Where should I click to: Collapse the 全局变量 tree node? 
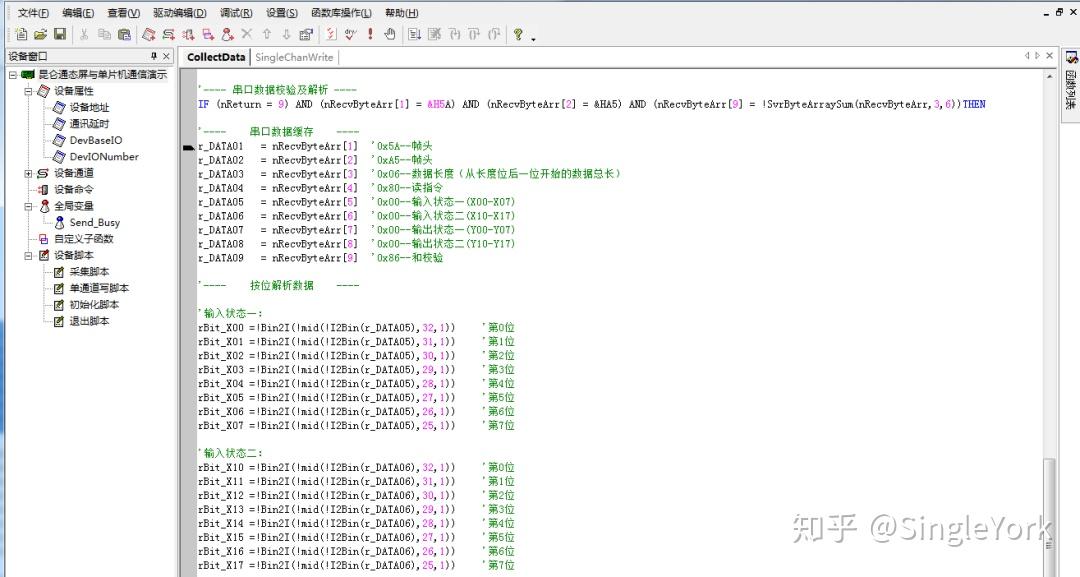point(28,206)
